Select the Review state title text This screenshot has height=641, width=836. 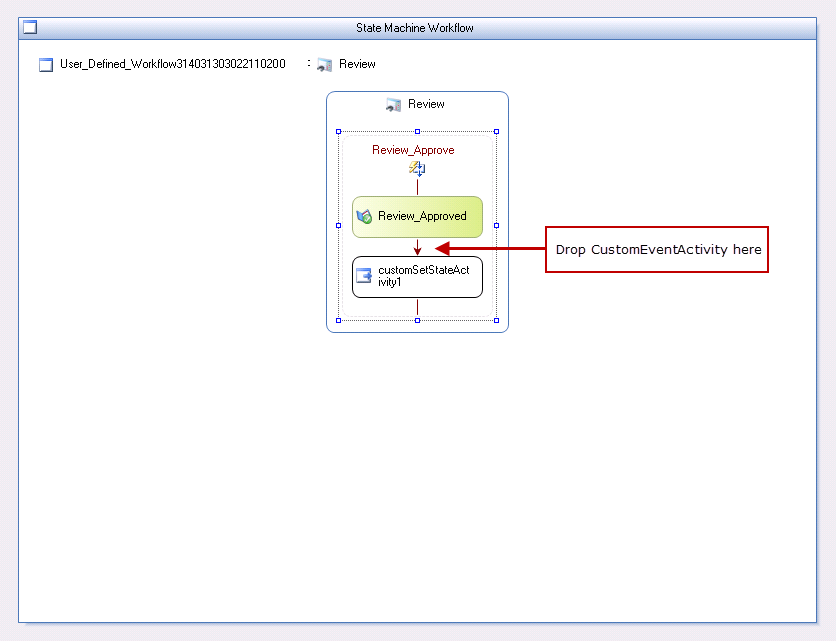pyautogui.click(x=426, y=104)
